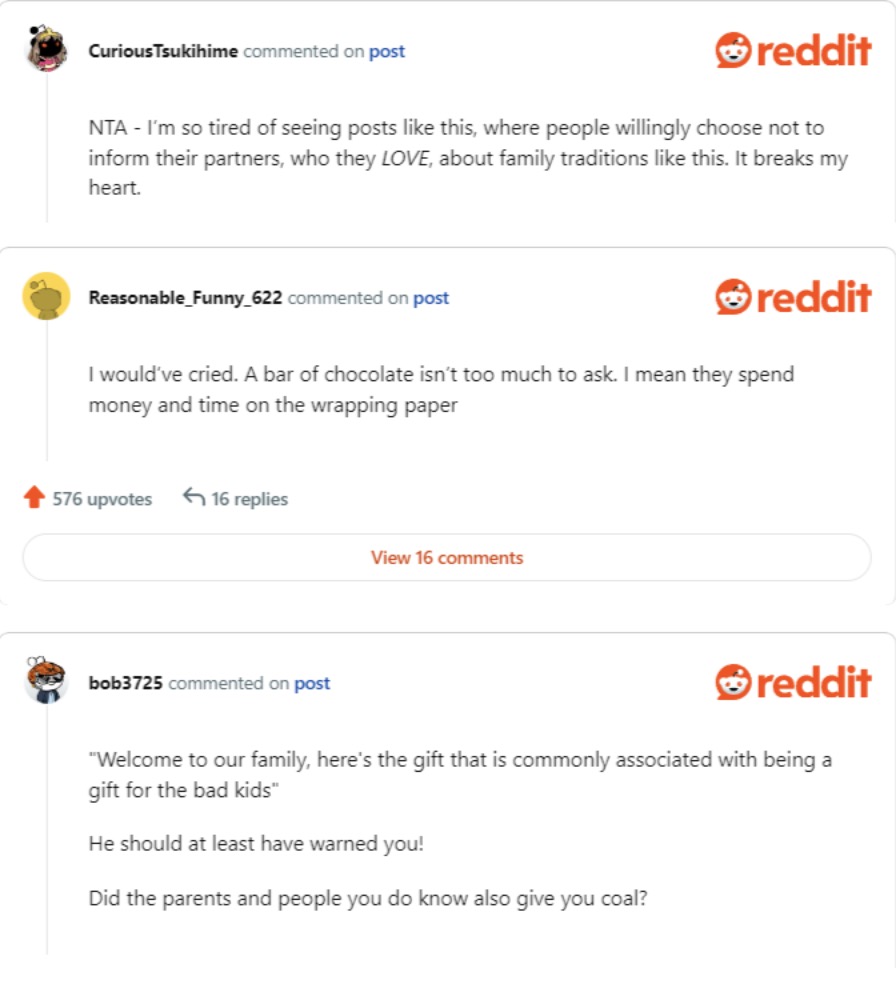Follow the post link beside Reasonable_Funny_622
The image size is (896, 994).
coord(431,298)
